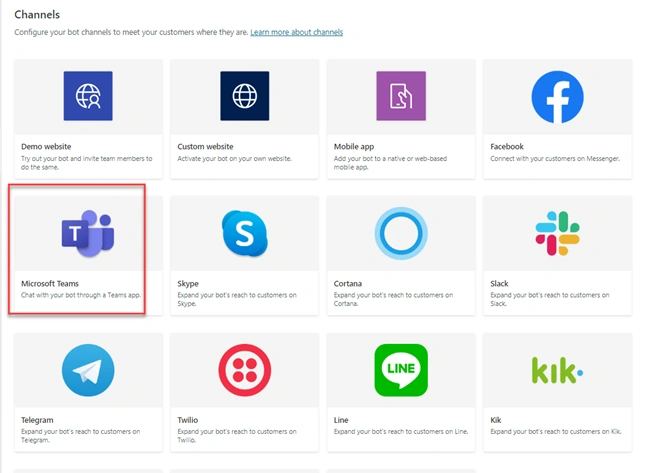Screen dimensions: 650x473
Task: Click the Slack card title
Action: pos(499,284)
